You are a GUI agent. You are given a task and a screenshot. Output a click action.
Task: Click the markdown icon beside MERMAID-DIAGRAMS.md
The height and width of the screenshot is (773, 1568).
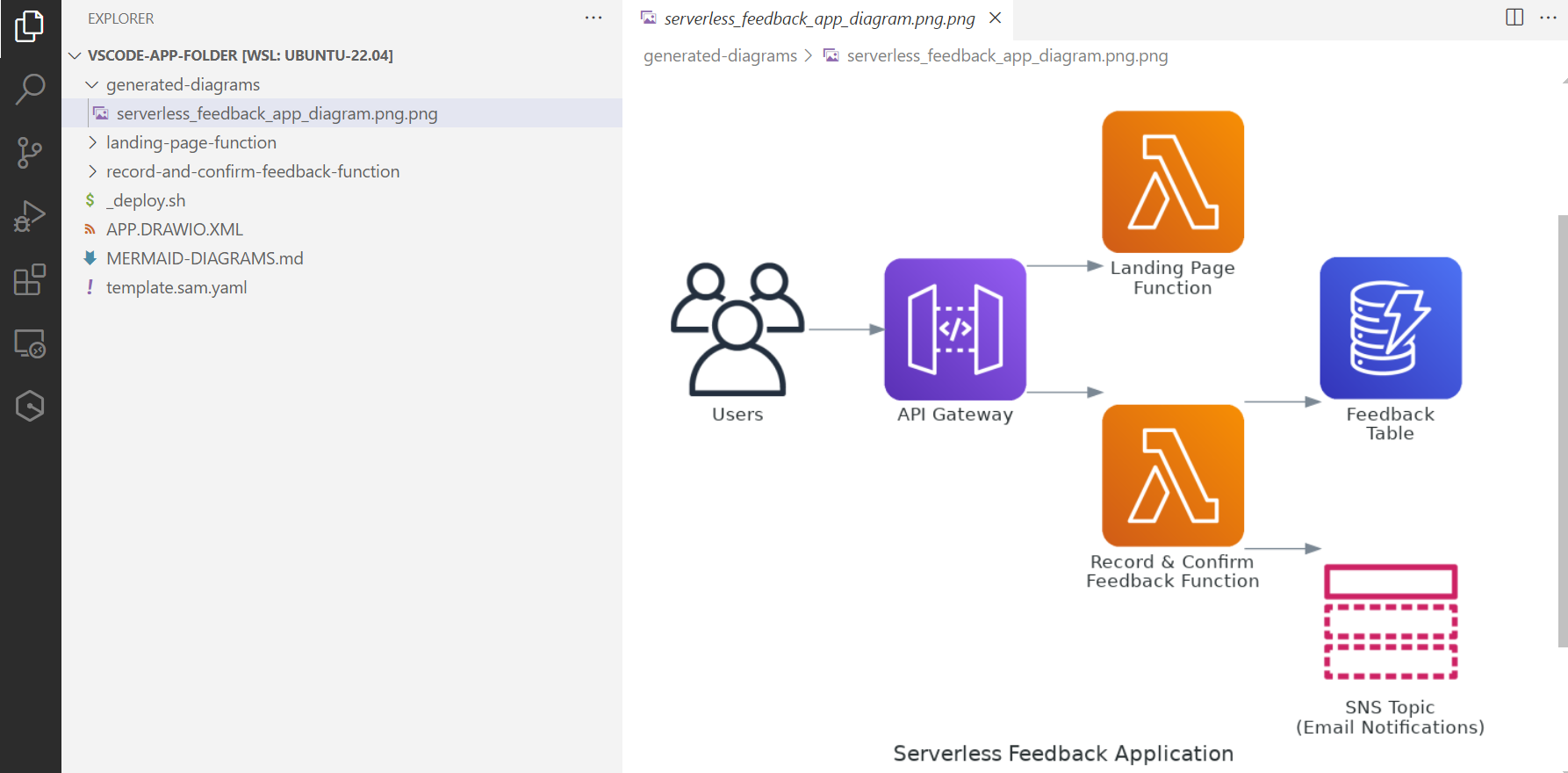point(90,258)
